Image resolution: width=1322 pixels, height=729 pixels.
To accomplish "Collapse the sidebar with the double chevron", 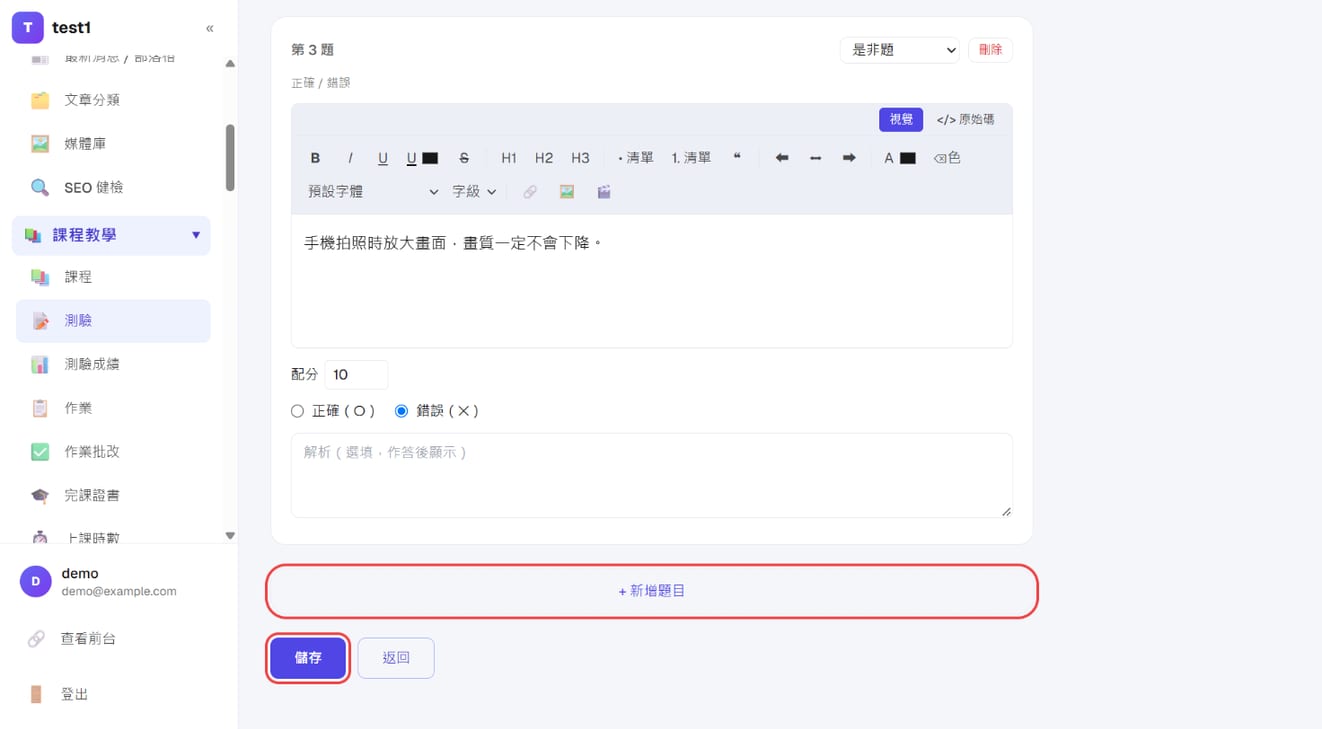I will click(210, 28).
